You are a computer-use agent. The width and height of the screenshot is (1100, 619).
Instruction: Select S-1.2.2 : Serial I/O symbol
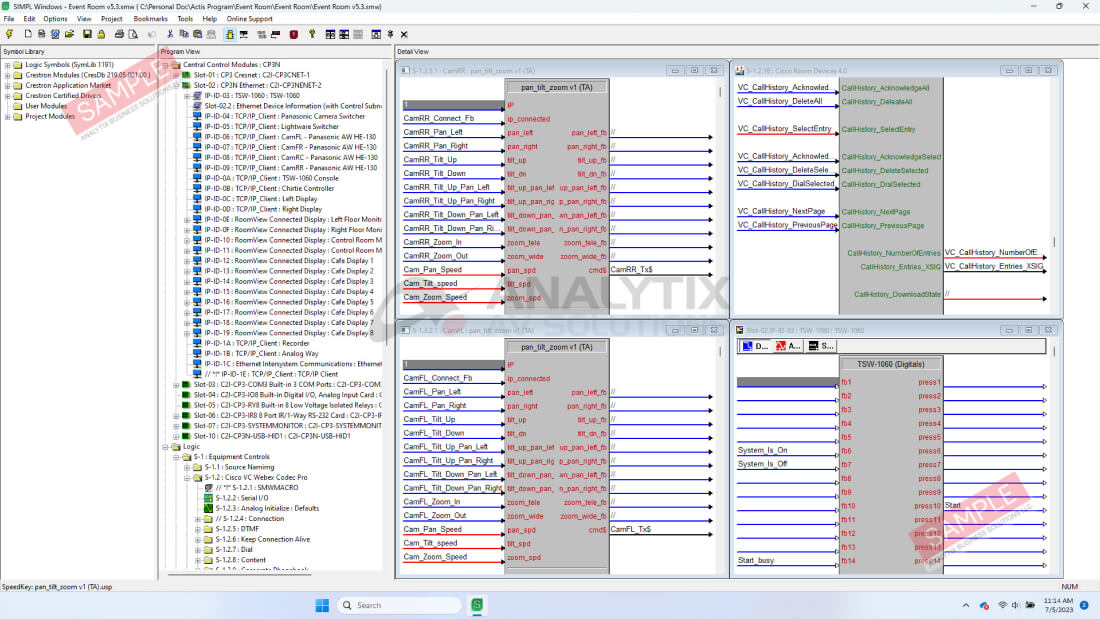[241, 498]
